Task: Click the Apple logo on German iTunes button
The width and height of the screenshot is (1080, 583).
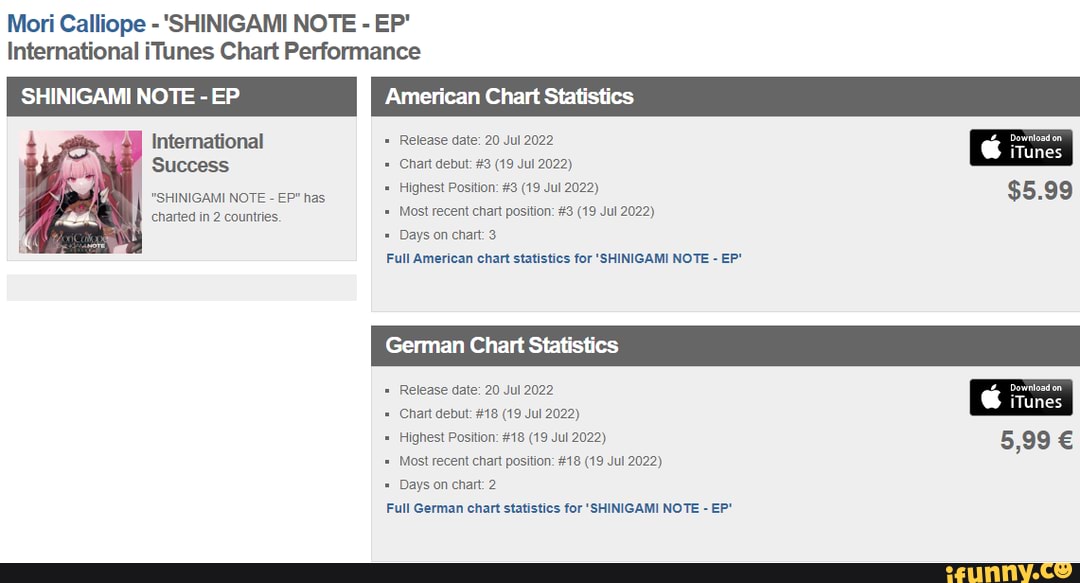Action: click(990, 397)
